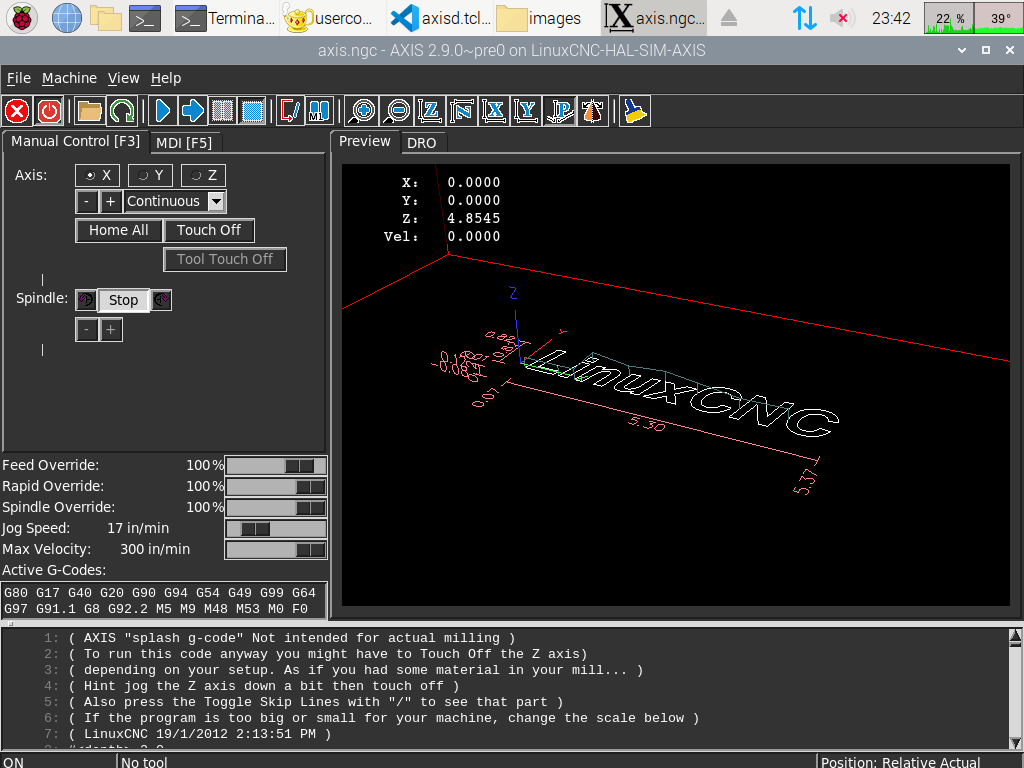Increase spindle speed with plus button
This screenshot has width=1024, height=768.
110,330
